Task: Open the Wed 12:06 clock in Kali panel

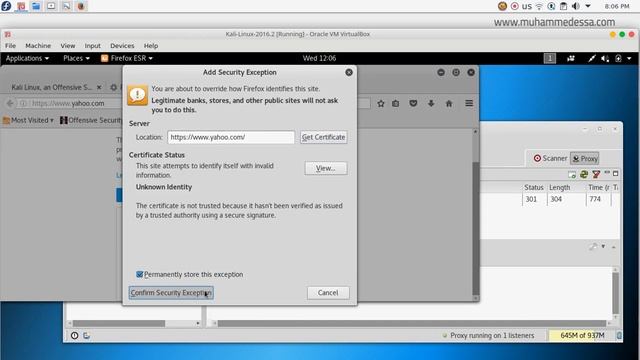Action: tap(319, 58)
